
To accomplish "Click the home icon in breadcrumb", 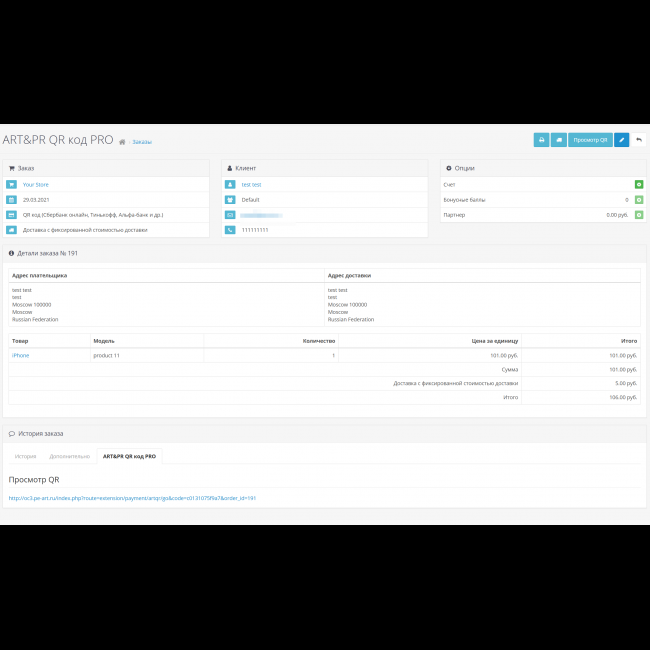I will [122, 142].
